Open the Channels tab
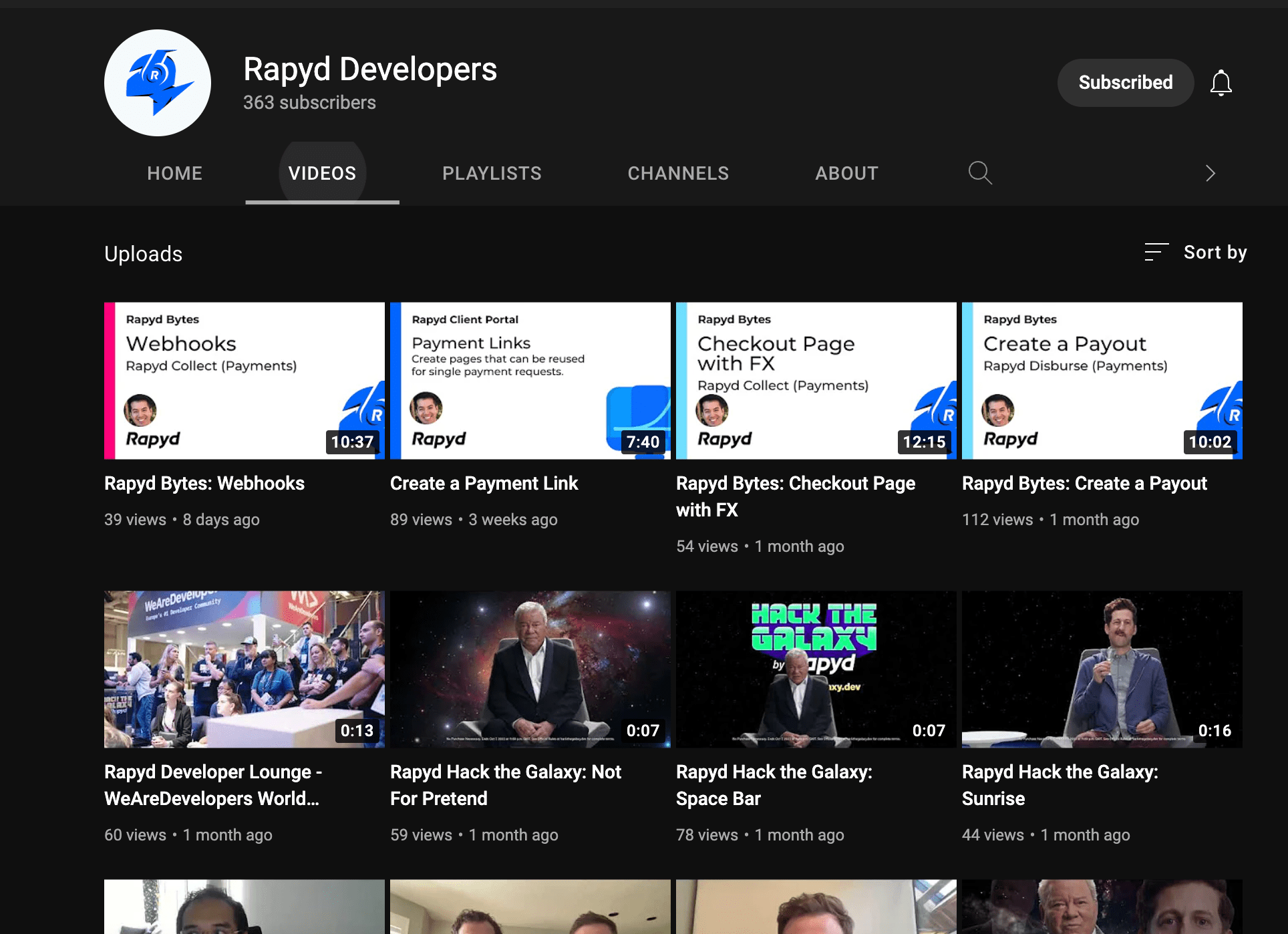Screen dimensions: 1288x934 tap(678, 173)
